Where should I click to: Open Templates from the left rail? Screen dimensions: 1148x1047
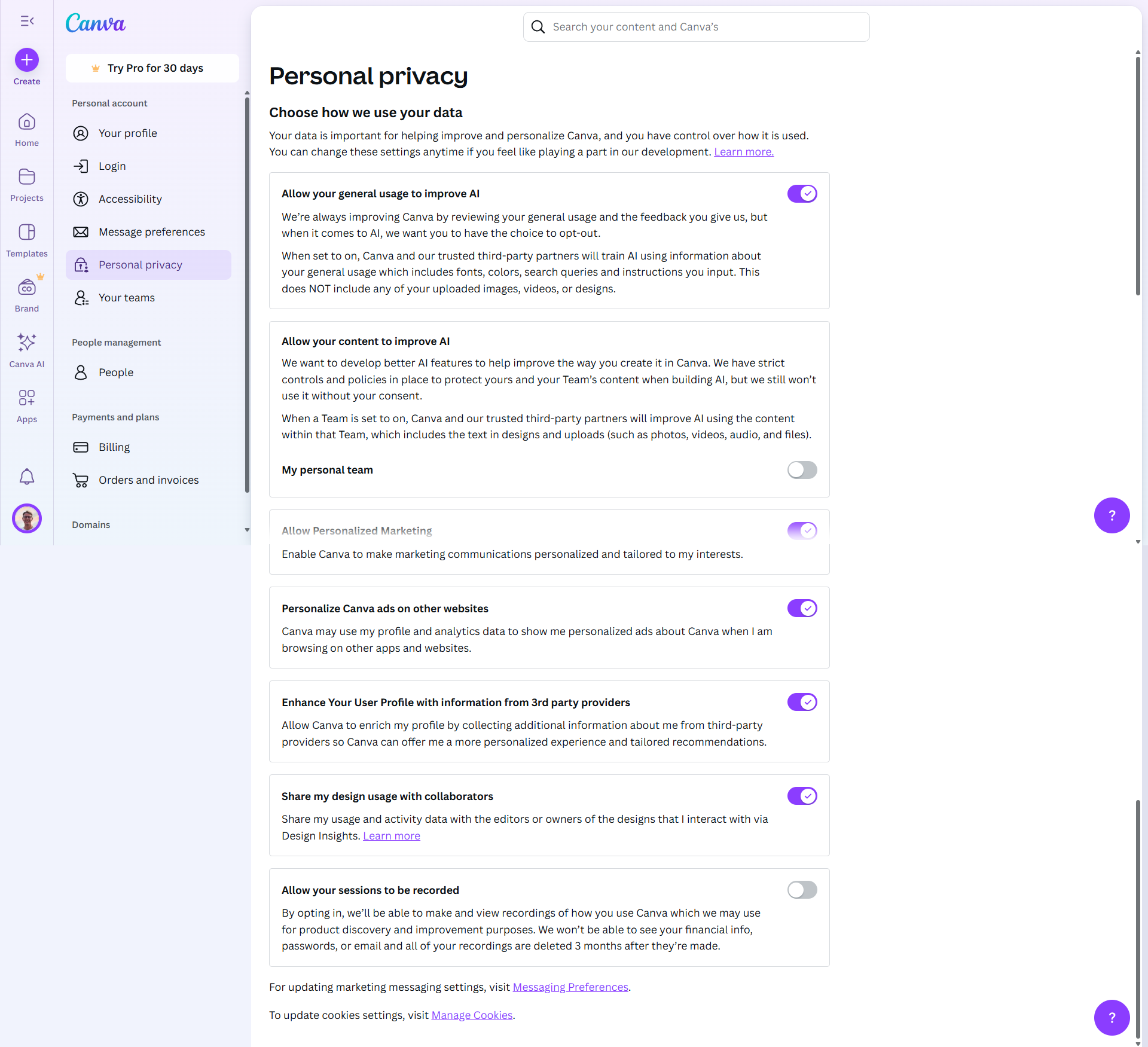click(x=27, y=233)
